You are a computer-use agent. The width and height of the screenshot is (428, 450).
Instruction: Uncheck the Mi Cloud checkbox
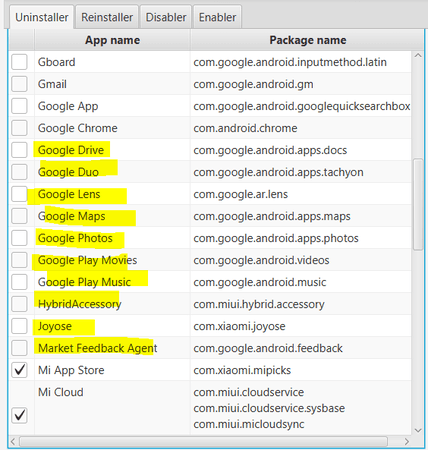[x=19, y=415]
